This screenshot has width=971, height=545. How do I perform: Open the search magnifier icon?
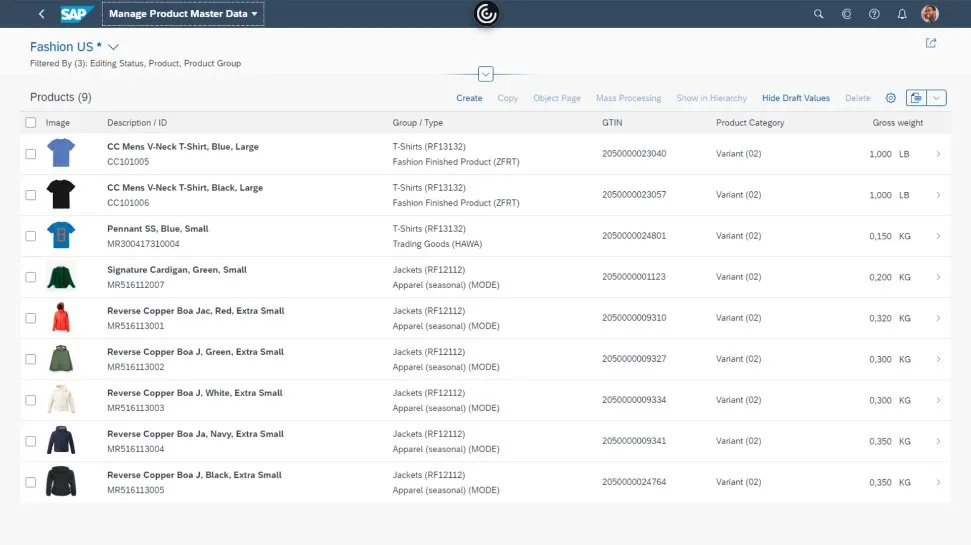[x=818, y=14]
